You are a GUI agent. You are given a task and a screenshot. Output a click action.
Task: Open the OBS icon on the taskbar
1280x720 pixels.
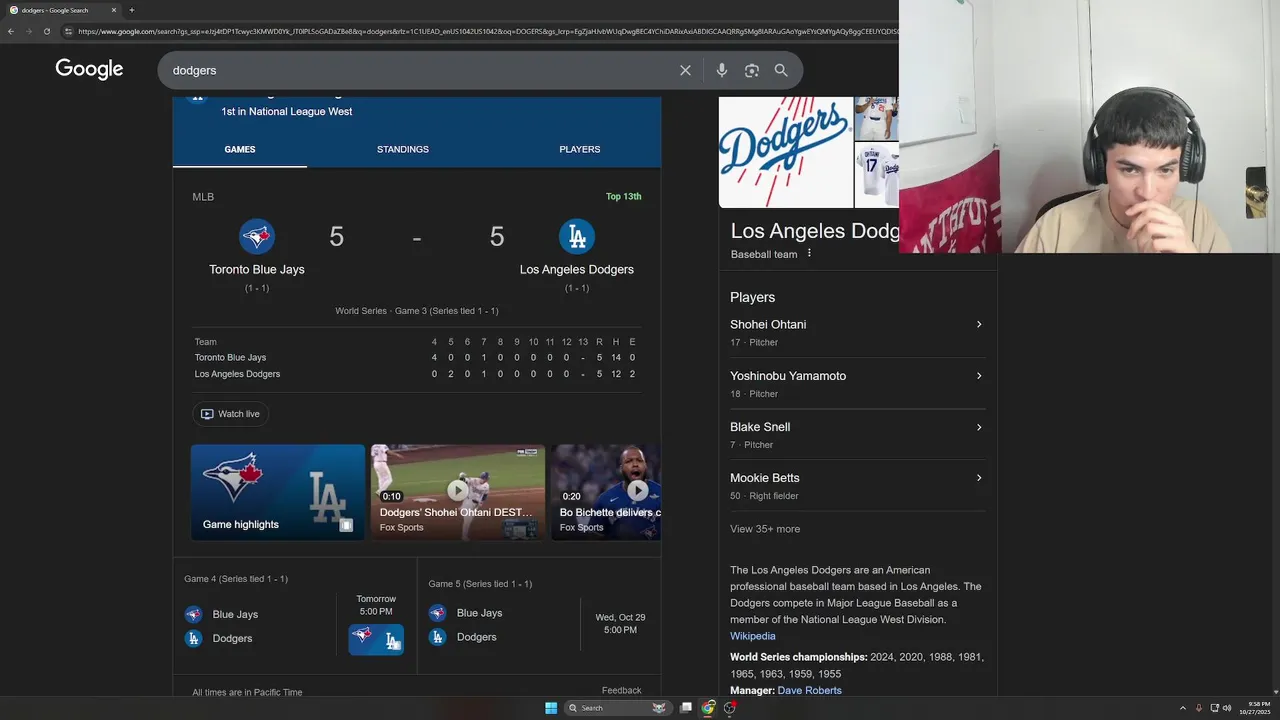(x=730, y=708)
